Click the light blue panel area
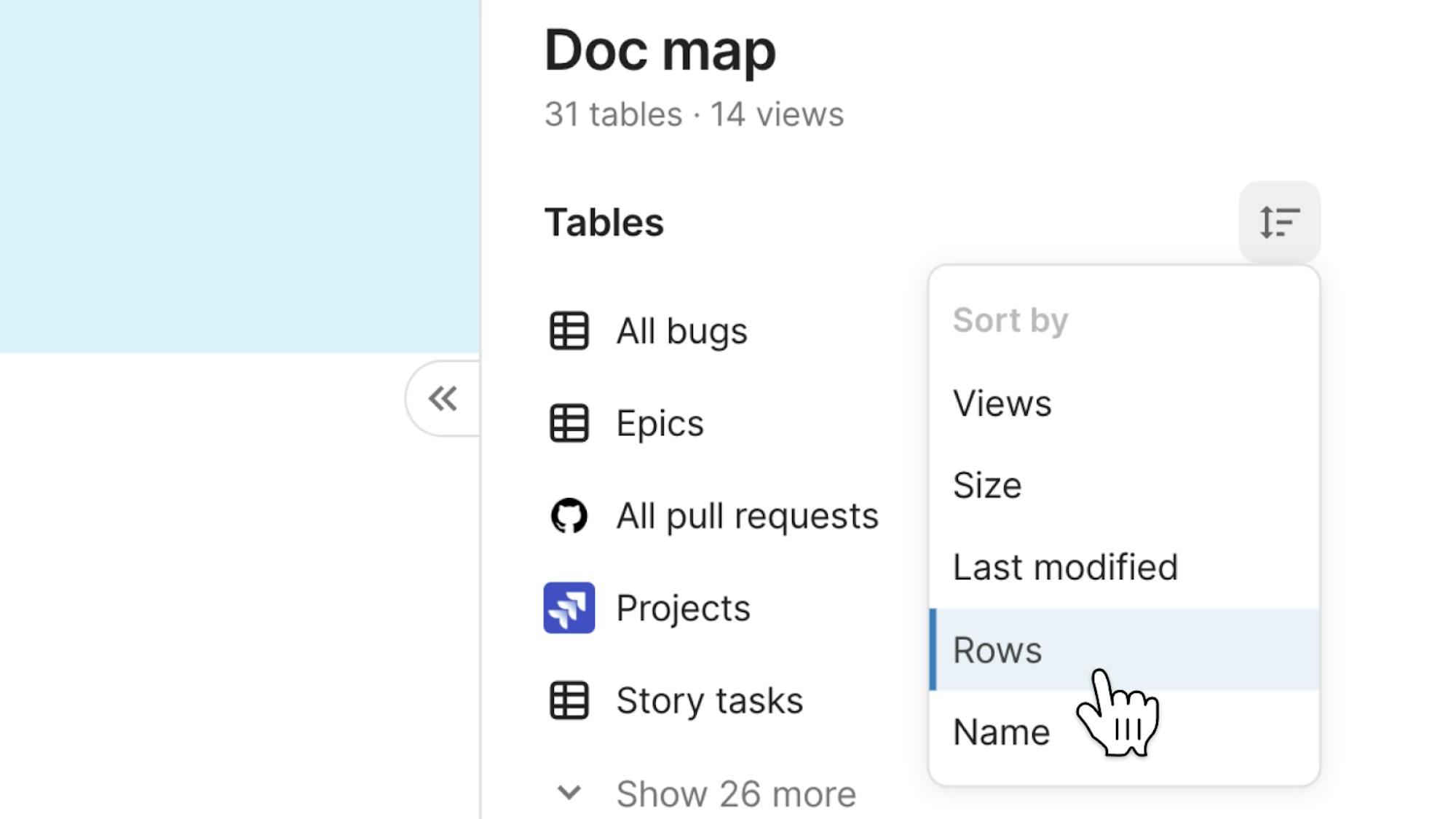1456x819 pixels. 239,175
